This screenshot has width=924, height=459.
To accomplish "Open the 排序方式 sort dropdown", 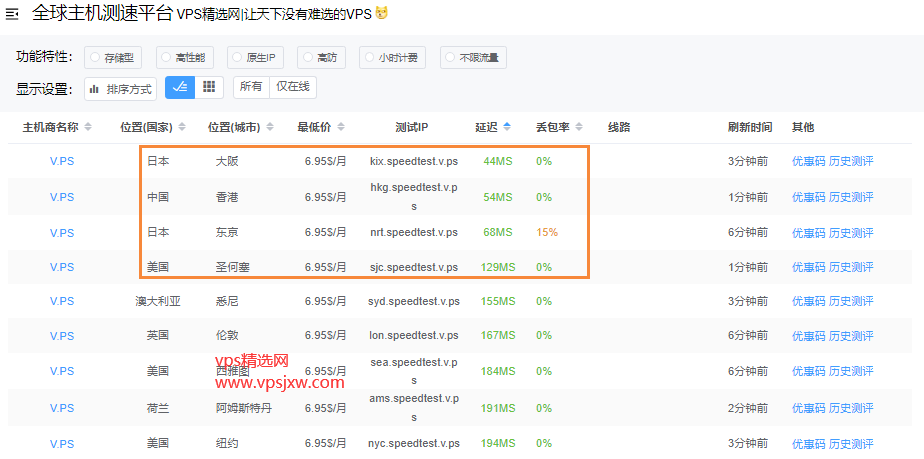I will [x=121, y=89].
